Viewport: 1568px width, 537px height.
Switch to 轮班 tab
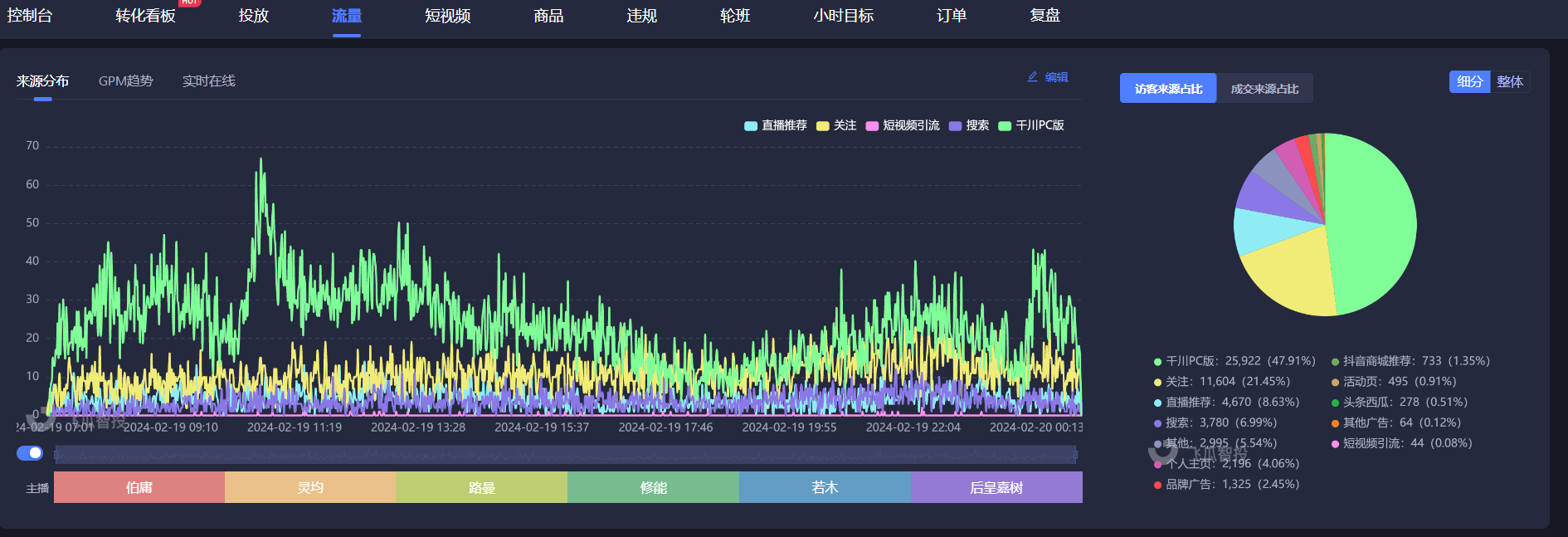click(x=735, y=16)
